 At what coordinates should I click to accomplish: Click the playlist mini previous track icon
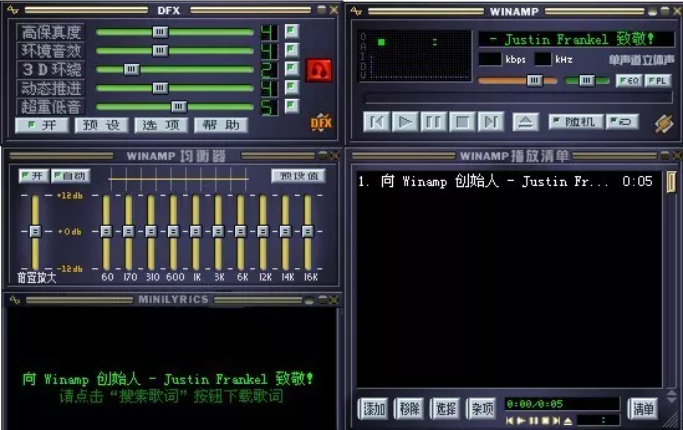(510, 421)
